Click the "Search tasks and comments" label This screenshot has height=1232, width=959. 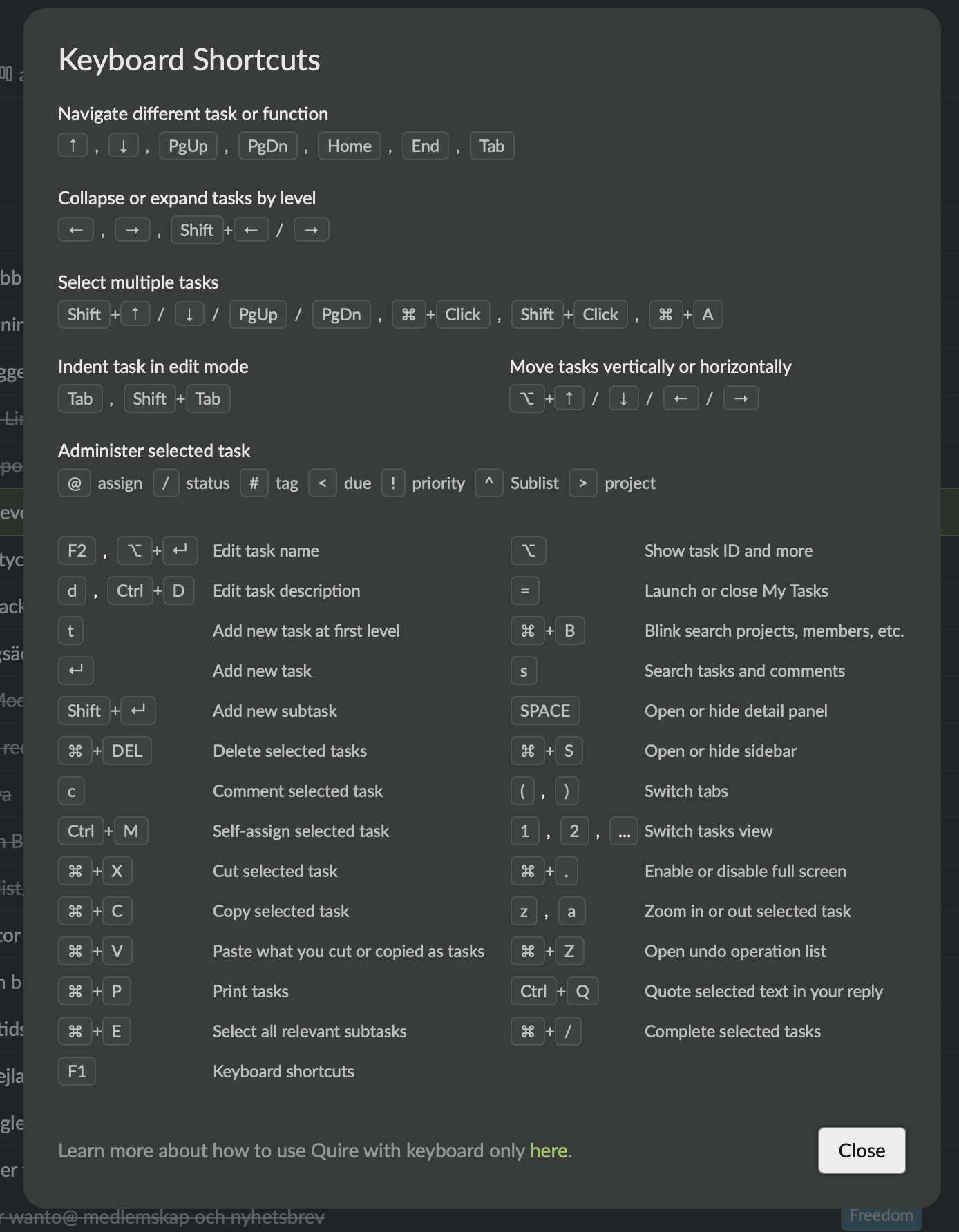[x=745, y=671]
